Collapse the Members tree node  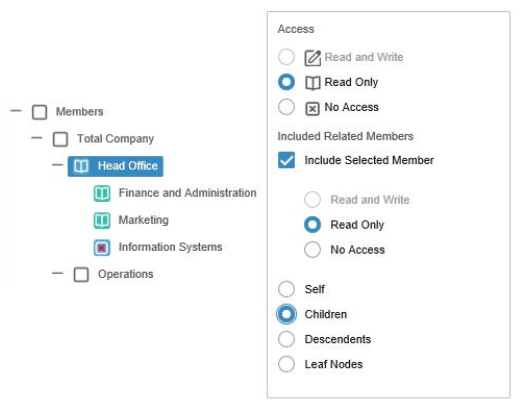pyautogui.click(x=16, y=111)
